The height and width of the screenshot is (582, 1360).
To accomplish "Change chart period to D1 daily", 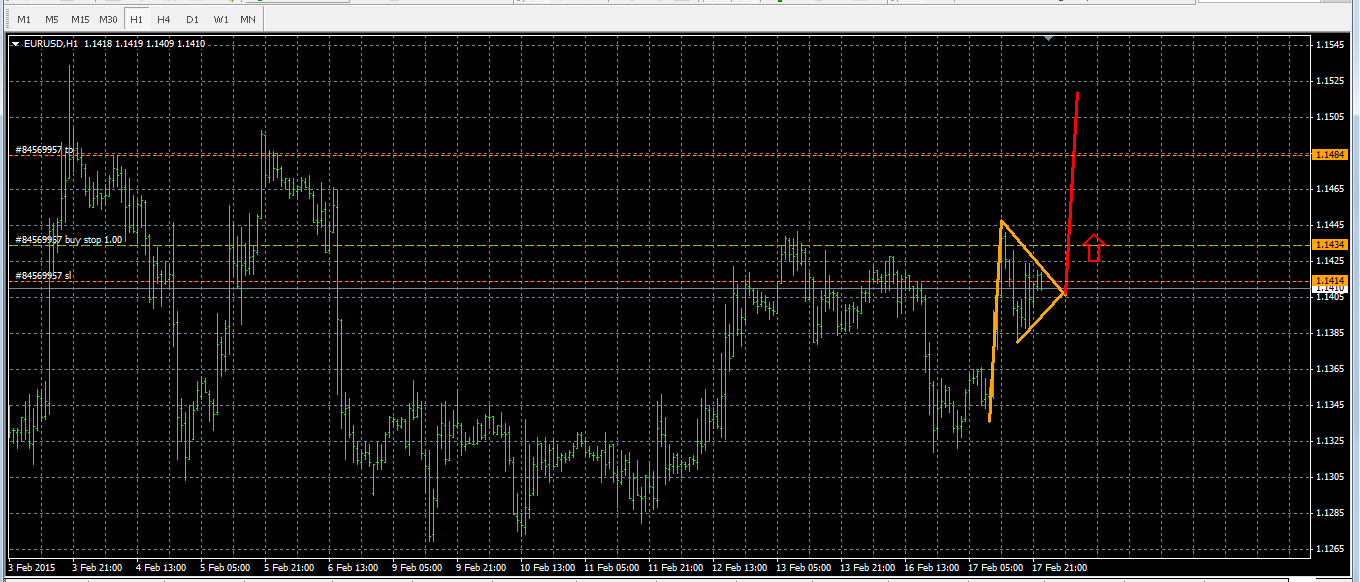I will [192, 19].
